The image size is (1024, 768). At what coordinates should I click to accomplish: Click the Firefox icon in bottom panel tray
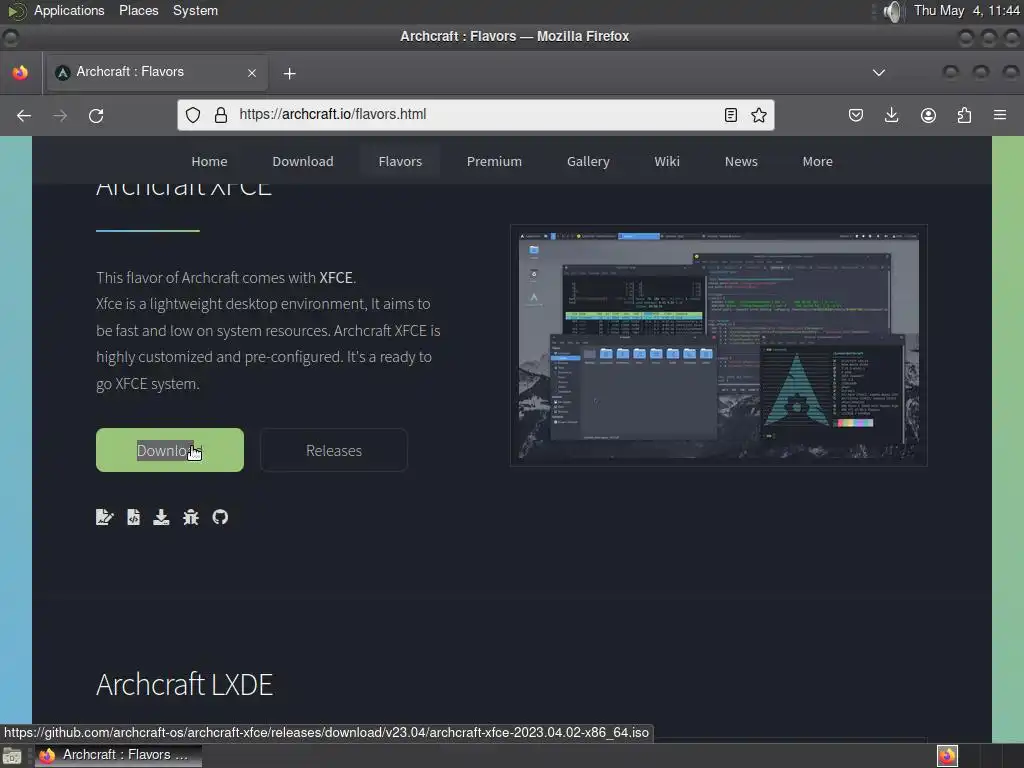[x=948, y=756]
